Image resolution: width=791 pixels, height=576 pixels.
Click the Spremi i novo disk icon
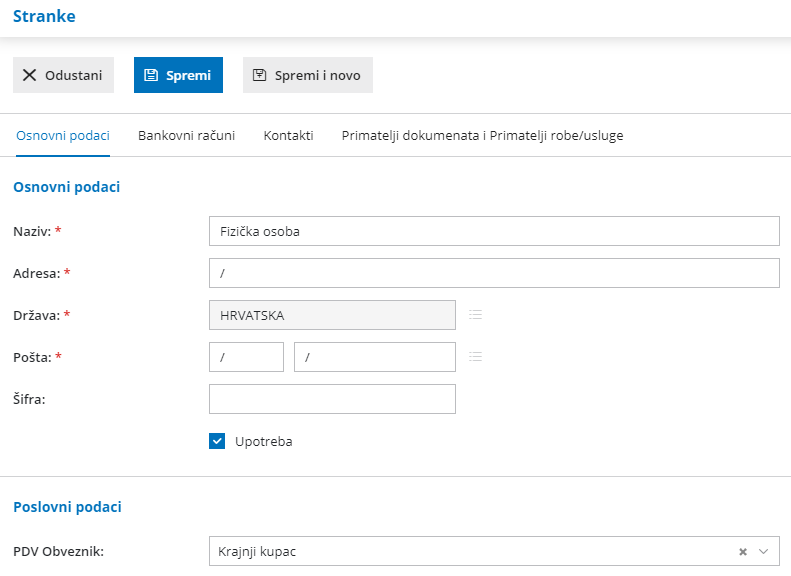point(260,75)
